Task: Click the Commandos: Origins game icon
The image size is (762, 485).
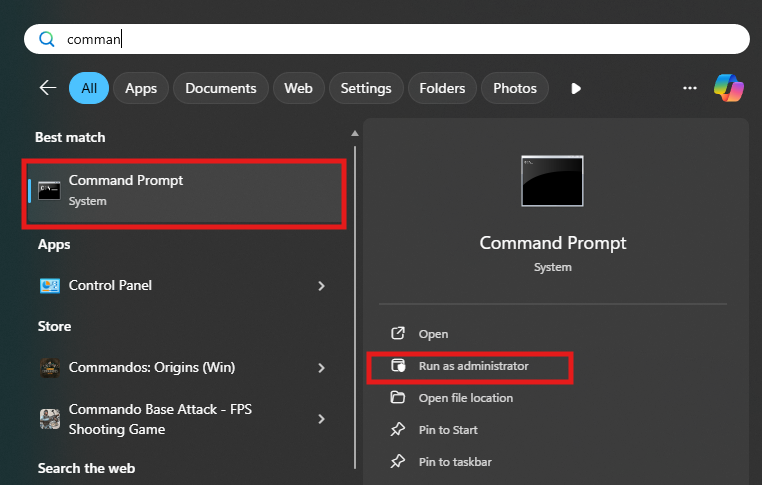Action: 50,368
